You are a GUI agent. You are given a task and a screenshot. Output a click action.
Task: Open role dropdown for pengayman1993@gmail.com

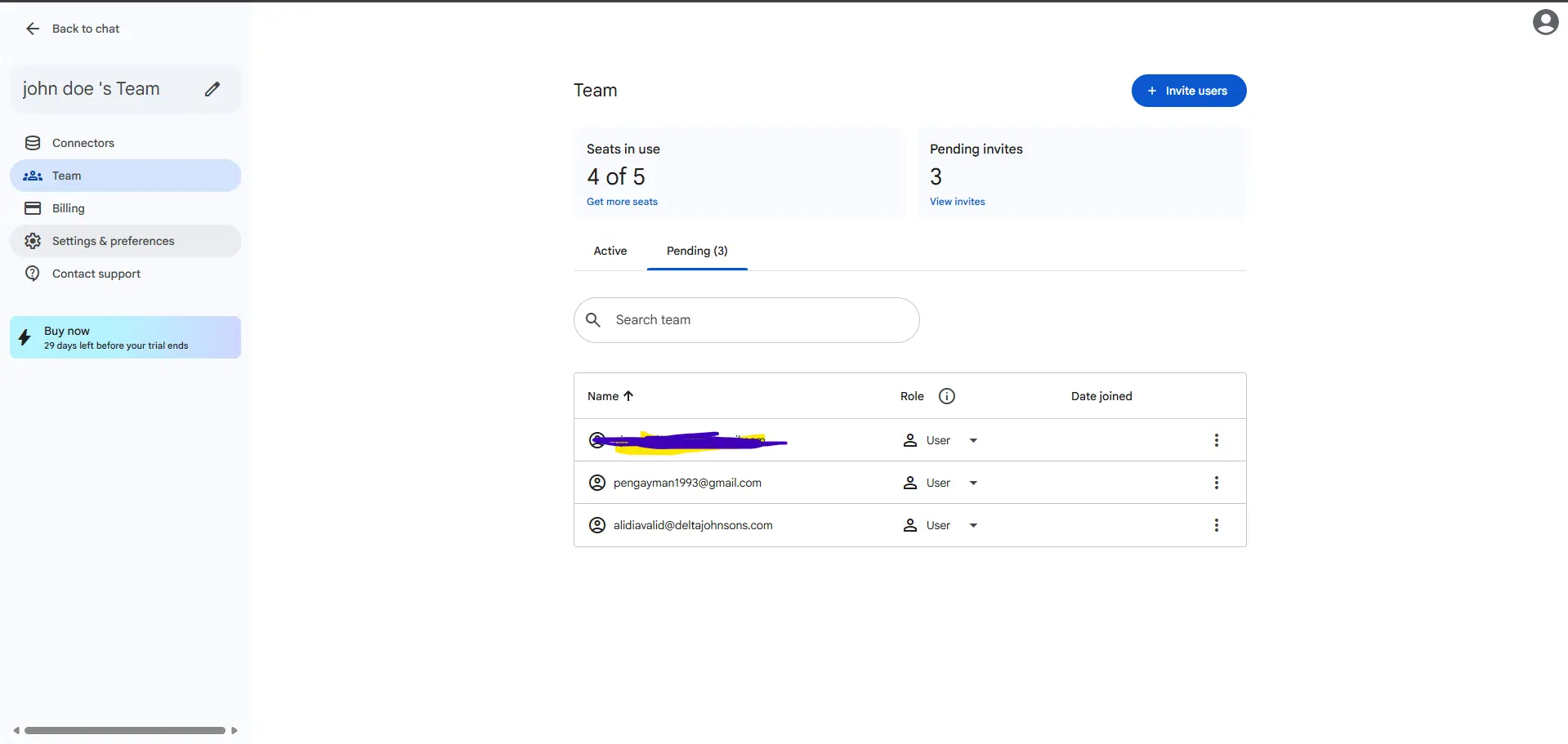pyautogui.click(x=973, y=483)
